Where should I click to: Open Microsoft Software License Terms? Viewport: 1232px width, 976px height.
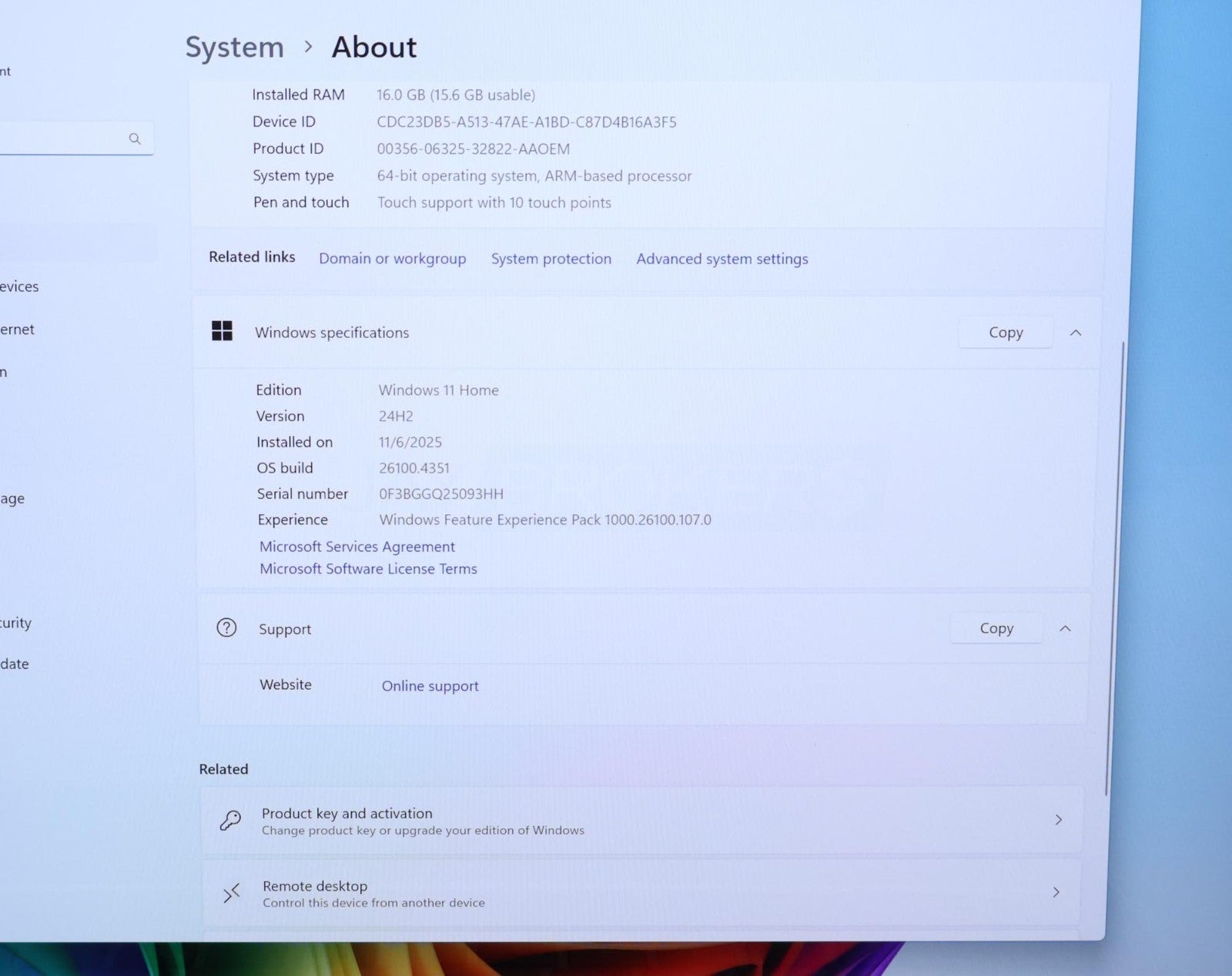pyautogui.click(x=368, y=569)
